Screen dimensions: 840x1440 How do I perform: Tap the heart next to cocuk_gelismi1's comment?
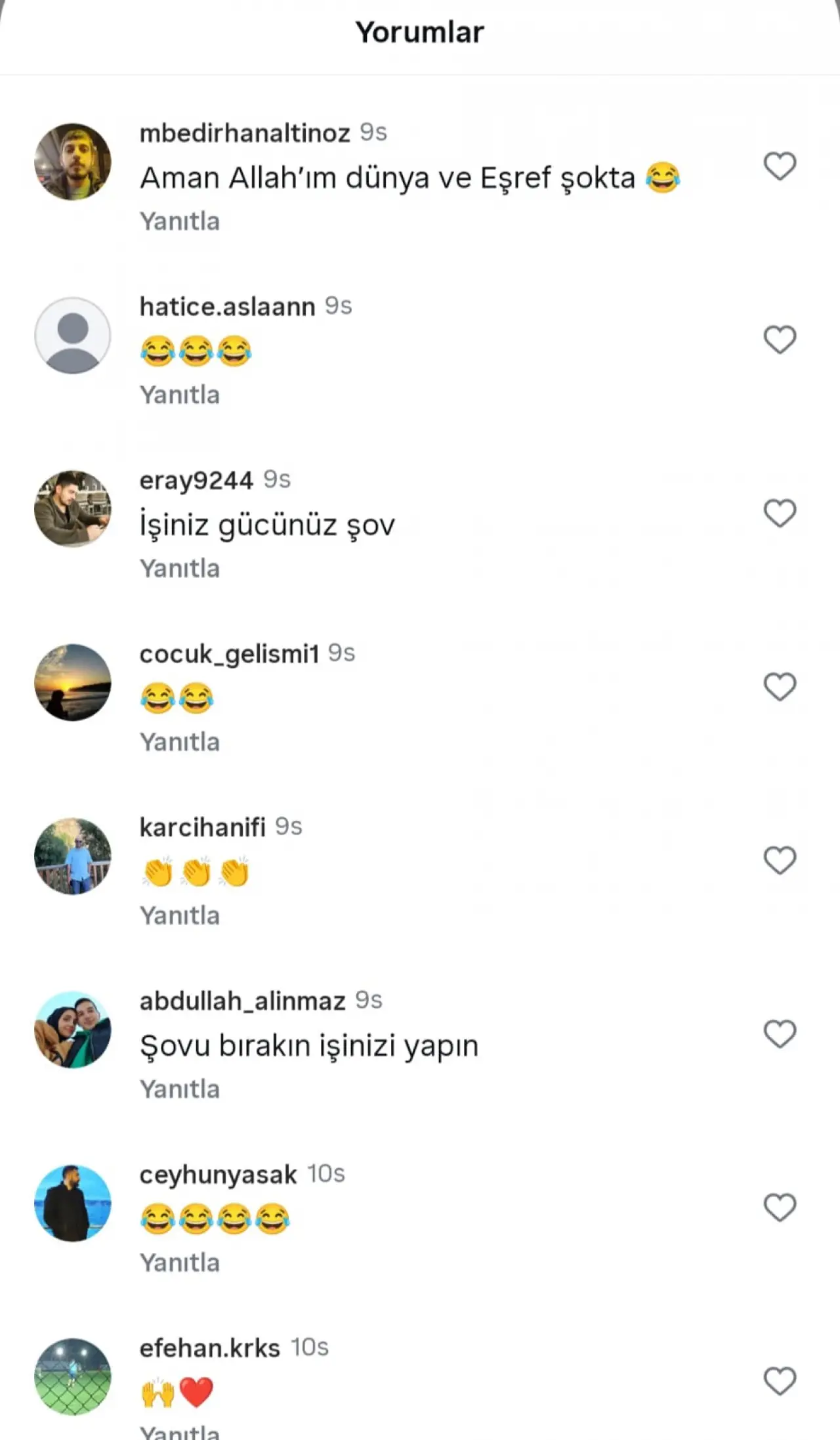pos(780,687)
